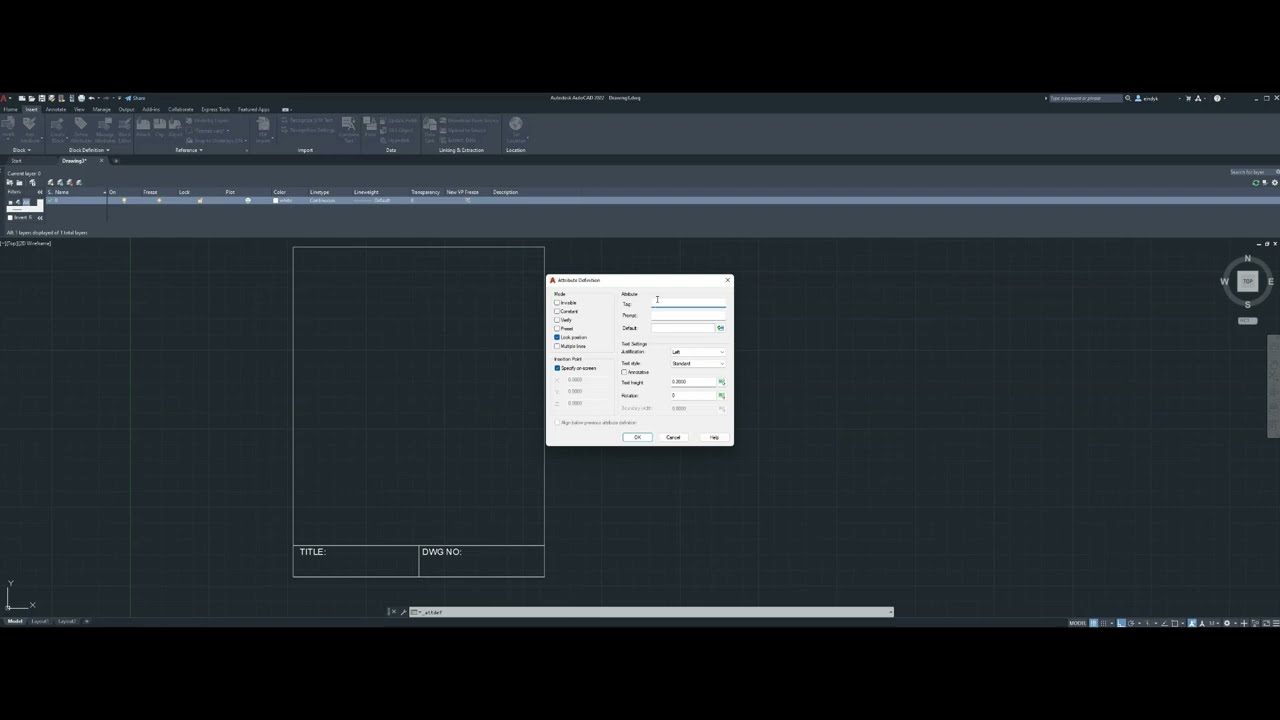Click Cancel in Attribute Definition dialog
Viewport: 1280px width, 720px height.
[673, 437]
